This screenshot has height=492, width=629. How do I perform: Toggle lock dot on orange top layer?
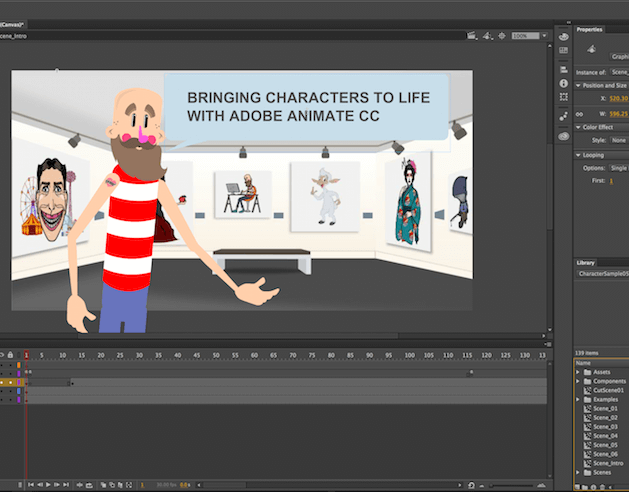(10, 365)
